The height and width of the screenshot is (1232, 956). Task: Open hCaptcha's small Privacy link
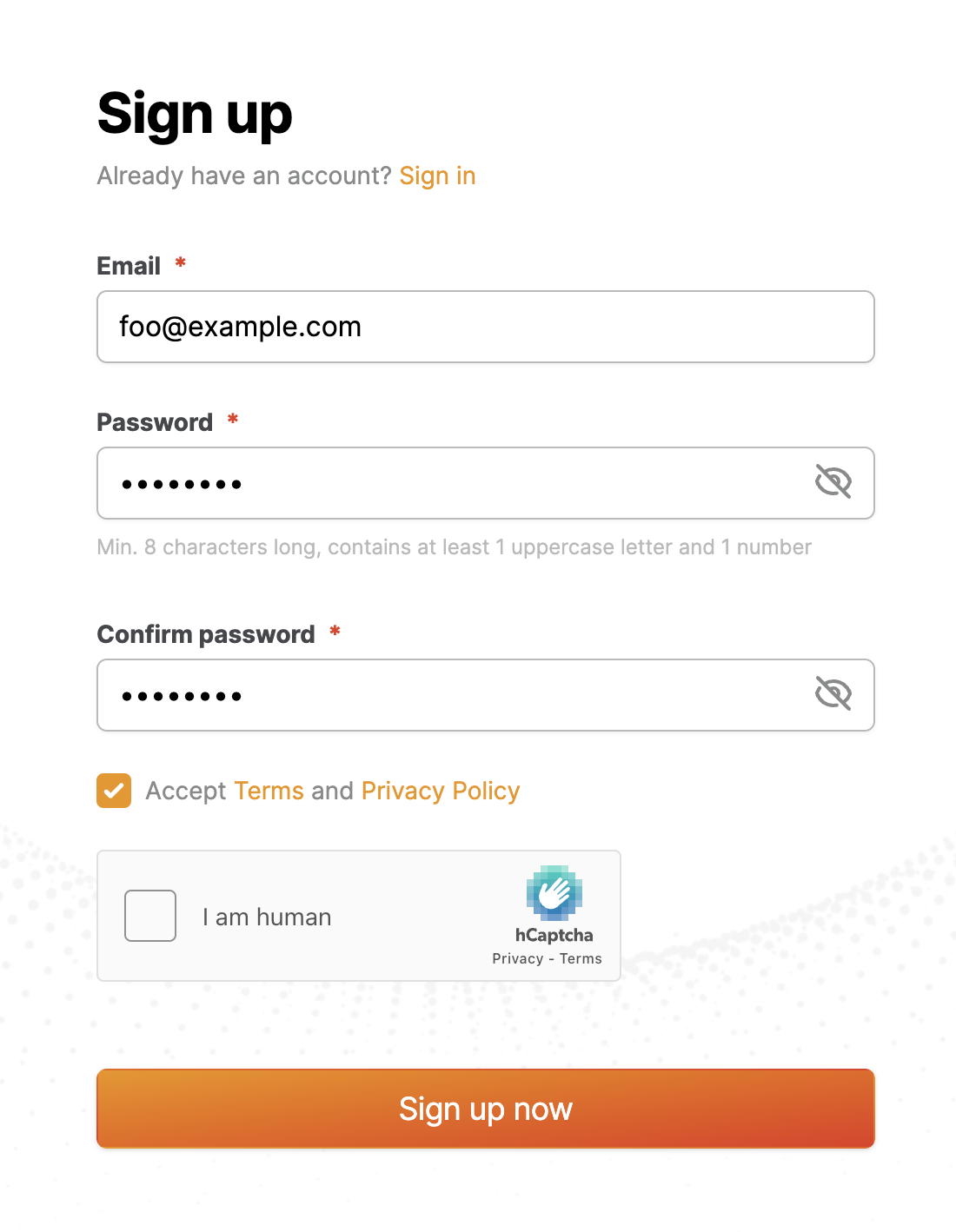(517, 958)
